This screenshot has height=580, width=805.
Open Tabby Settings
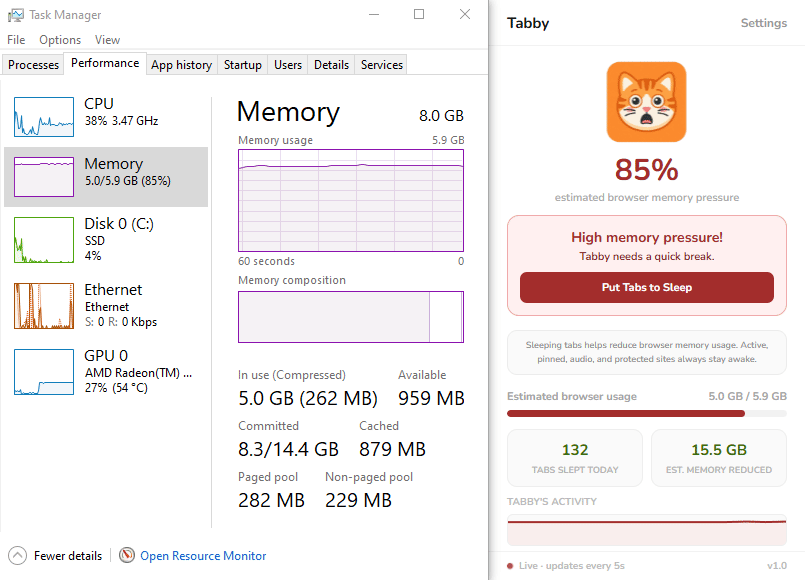click(x=763, y=23)
